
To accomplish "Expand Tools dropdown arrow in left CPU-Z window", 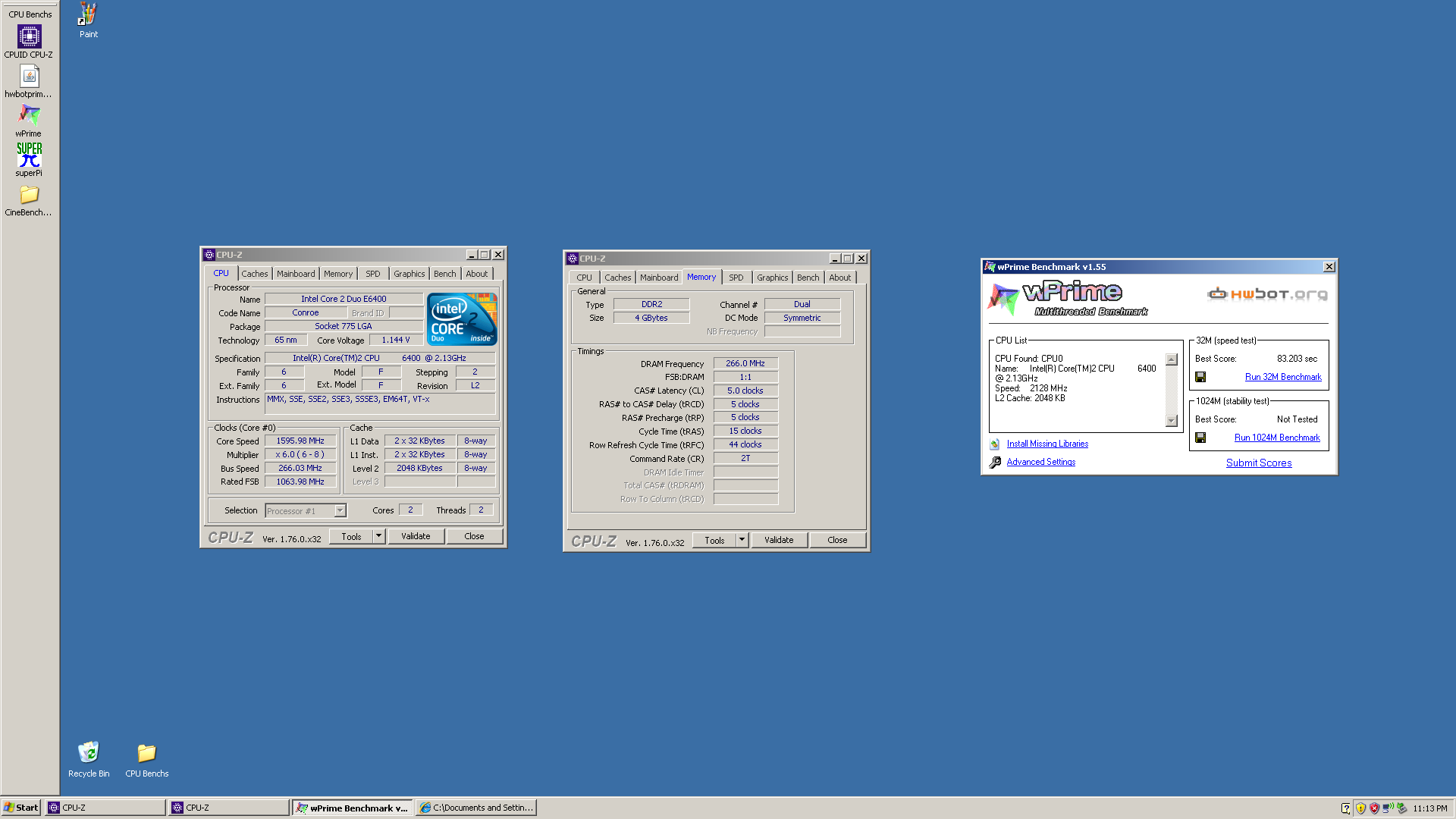I will (x=379, y=536).
